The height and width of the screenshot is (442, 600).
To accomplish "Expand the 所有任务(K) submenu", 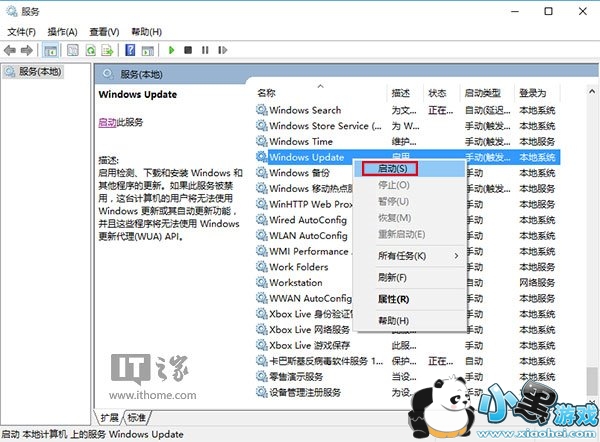I will click(x=410, y=256).
